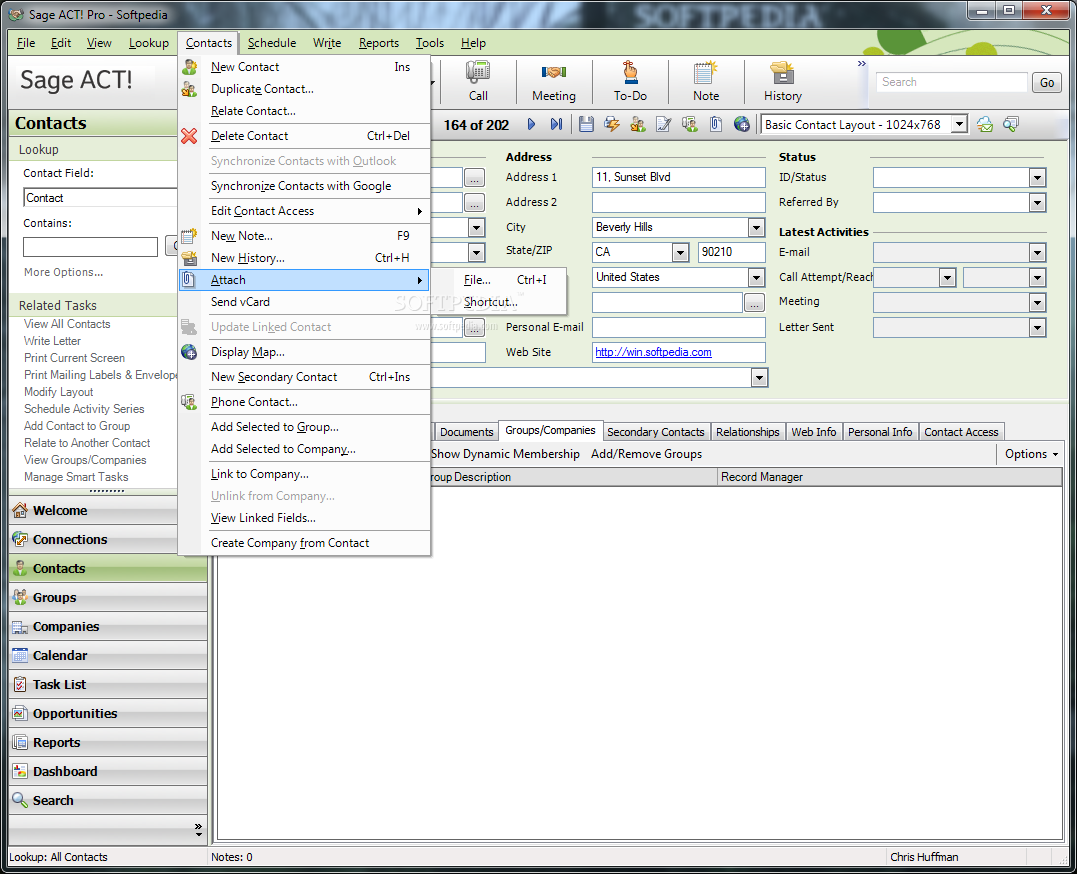
Task: Click the quick print lightning icon
Action: click(611, 124)
